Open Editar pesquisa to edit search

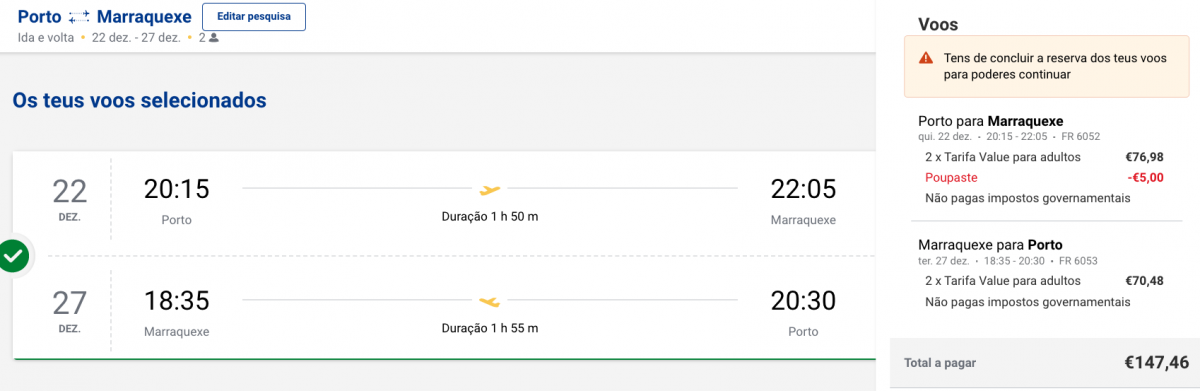tap(254, 17)
